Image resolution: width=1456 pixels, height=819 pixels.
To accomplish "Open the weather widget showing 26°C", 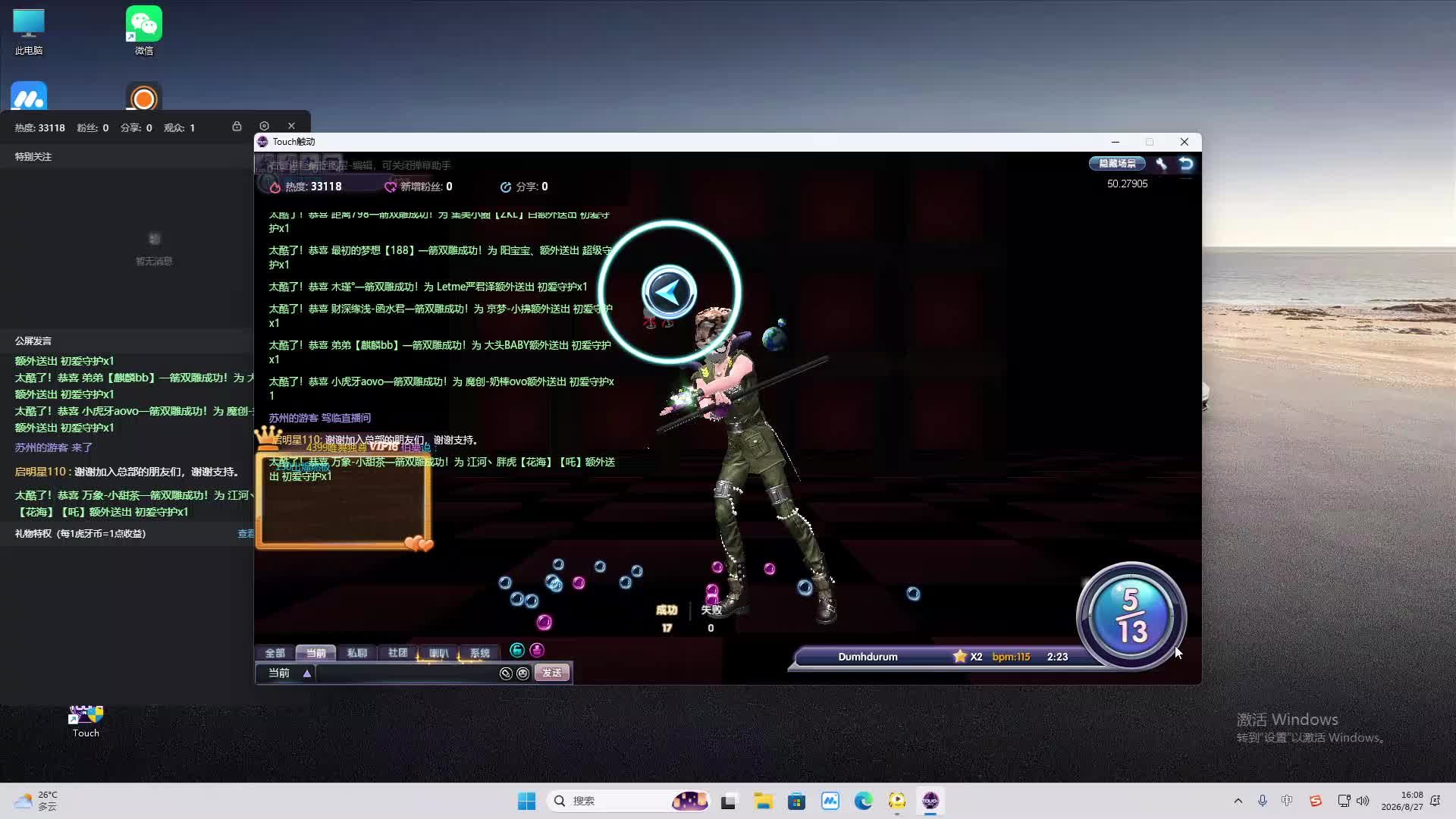I will click(36, 801).
